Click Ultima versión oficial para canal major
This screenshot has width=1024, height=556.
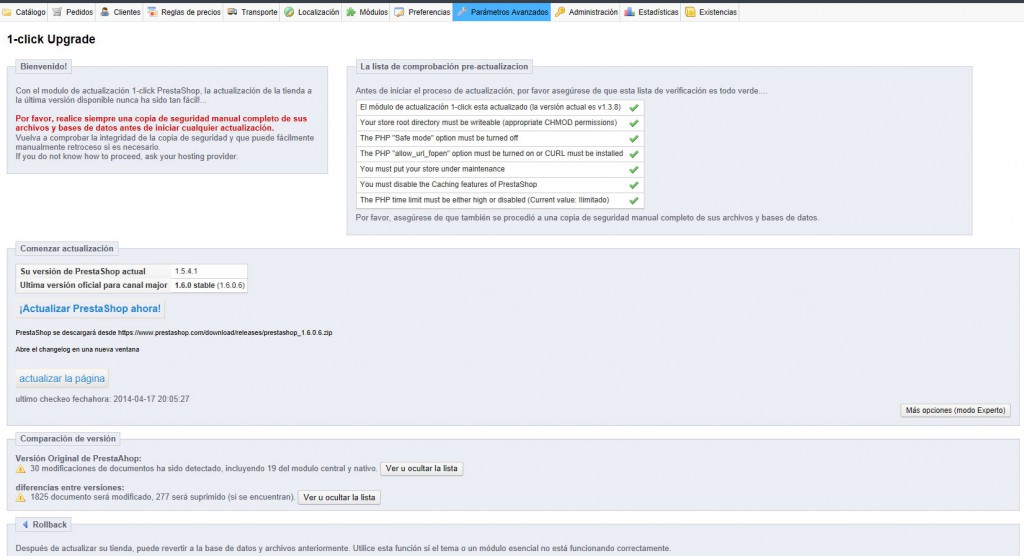[93, 286]
